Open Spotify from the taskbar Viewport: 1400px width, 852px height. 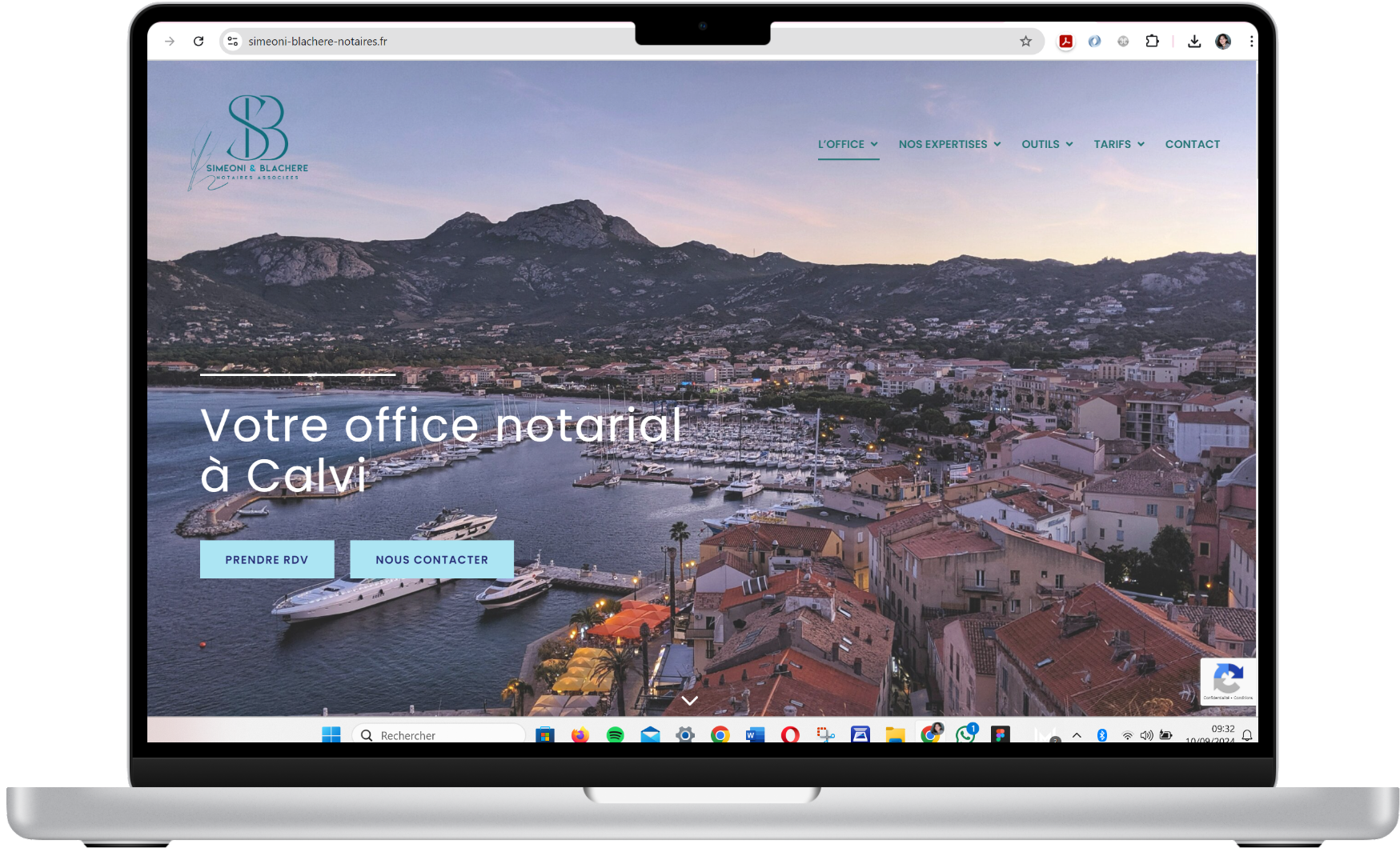click(615, 734)
